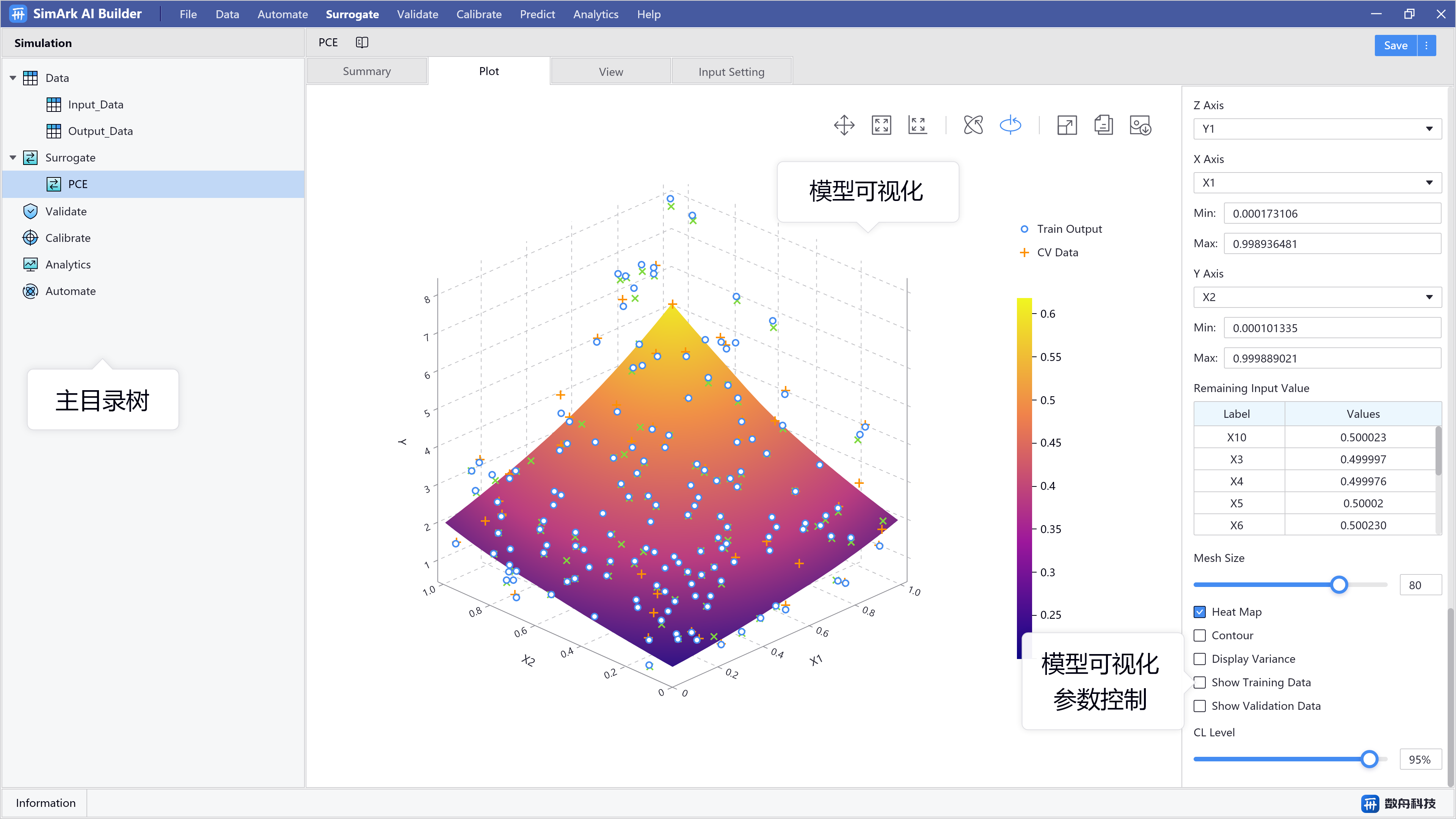Click the CL Level 95% value box
The width and height of the screenshot is (1456, 819).
(x=1420, y=759)
